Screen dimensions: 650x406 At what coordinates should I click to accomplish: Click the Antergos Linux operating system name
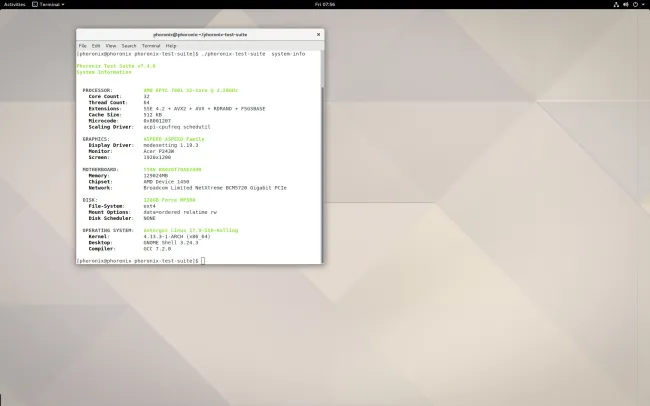point(191,231)
